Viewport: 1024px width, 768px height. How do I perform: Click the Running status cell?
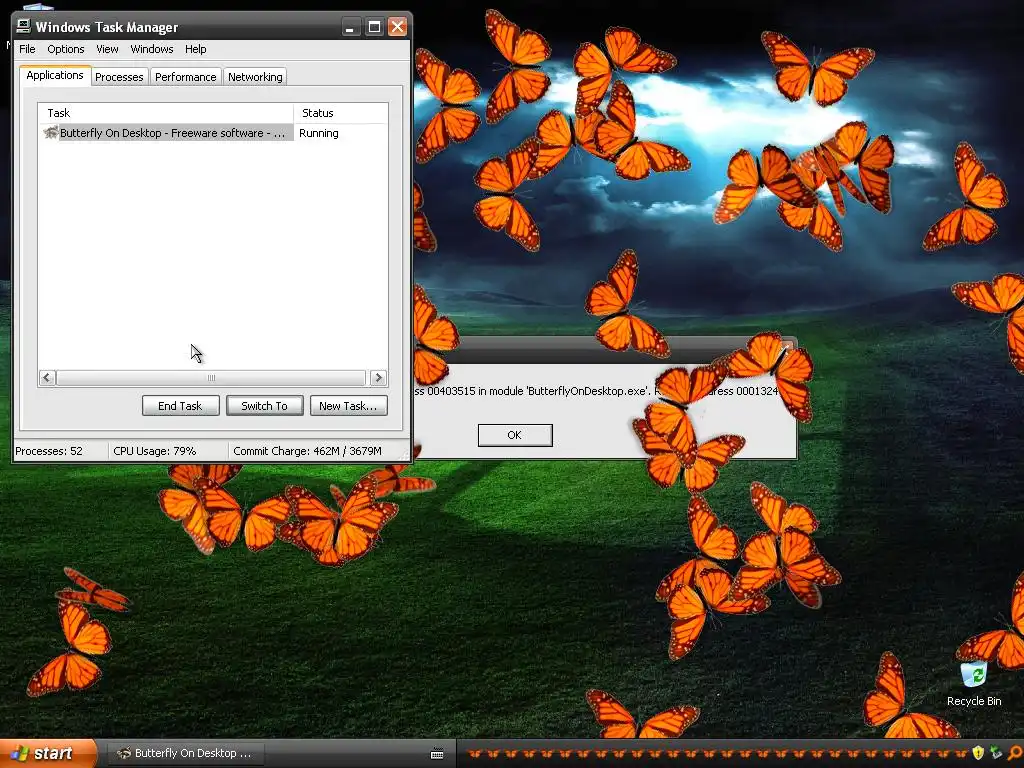(319, 133)
